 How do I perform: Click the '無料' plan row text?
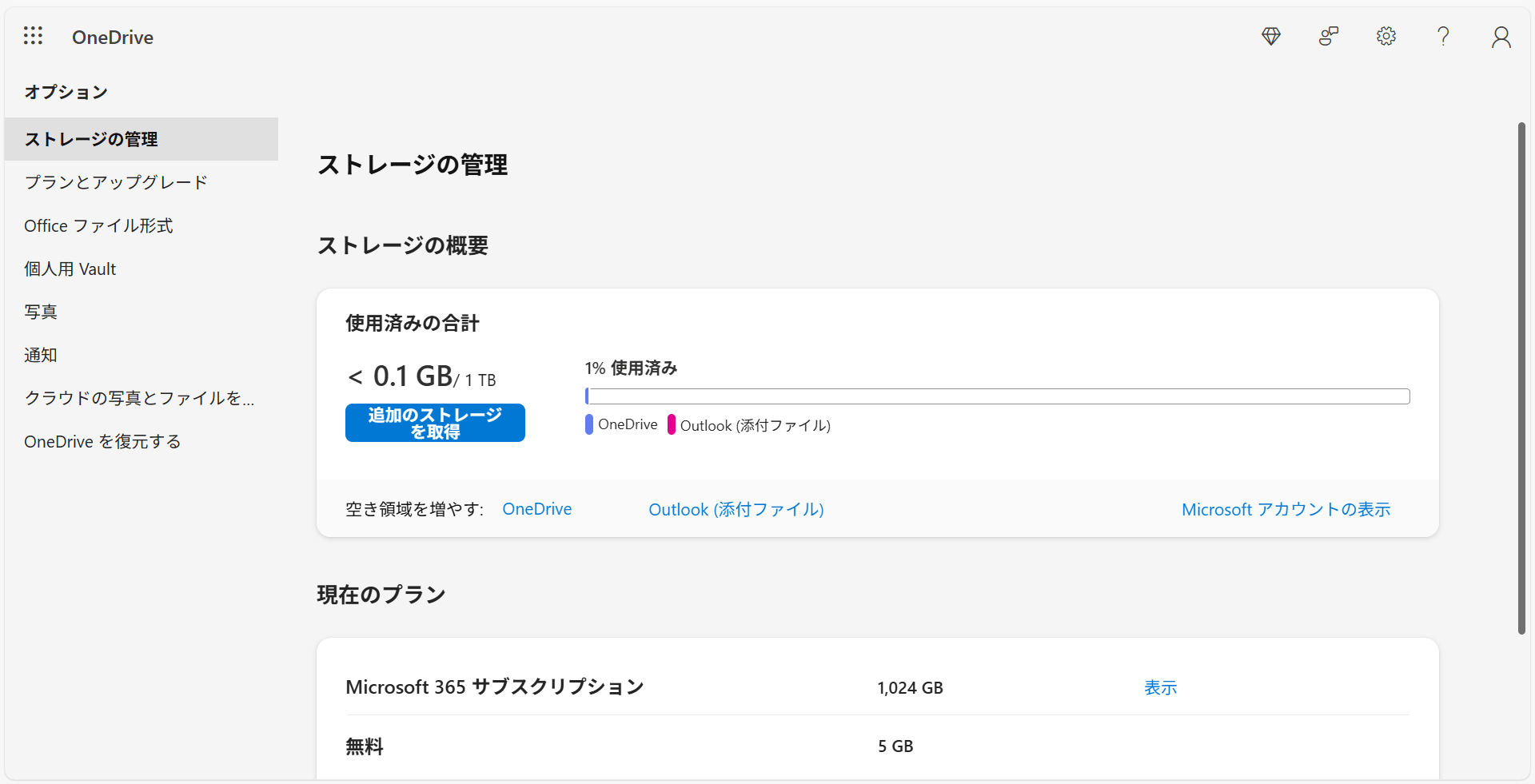[365, 746]
